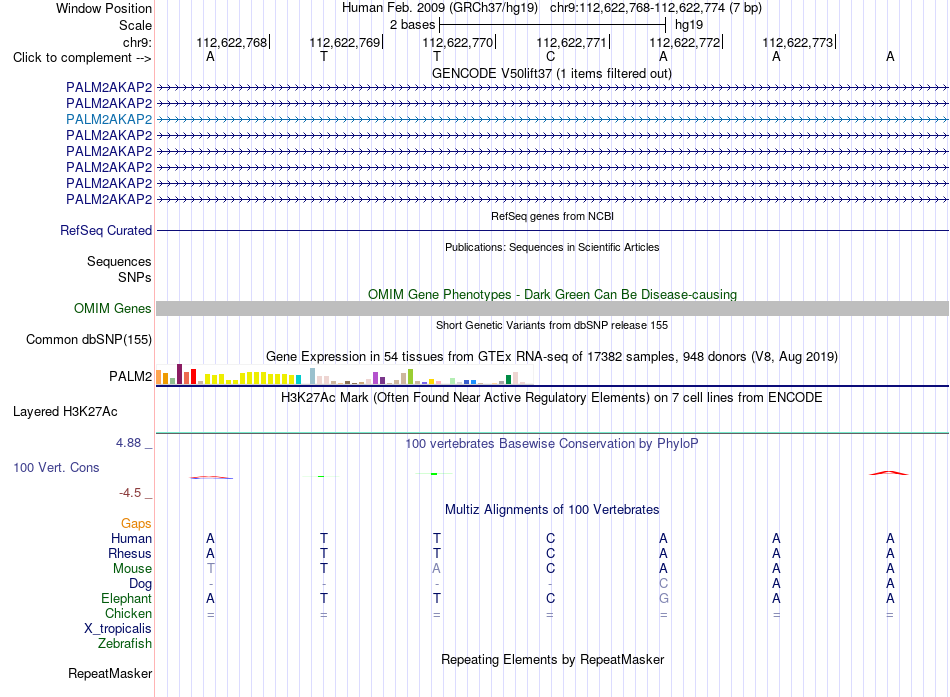Click the gray C in the Dog row

(x=663, y=584)
